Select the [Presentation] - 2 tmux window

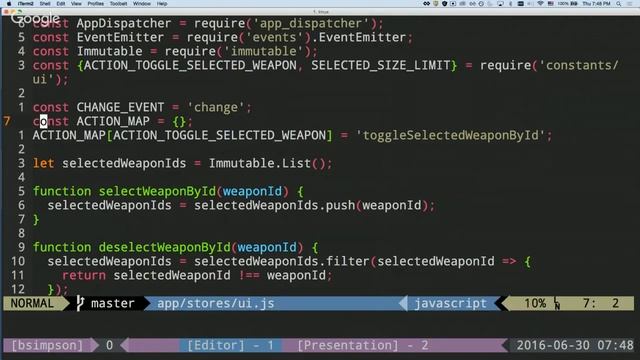point(363,345)
